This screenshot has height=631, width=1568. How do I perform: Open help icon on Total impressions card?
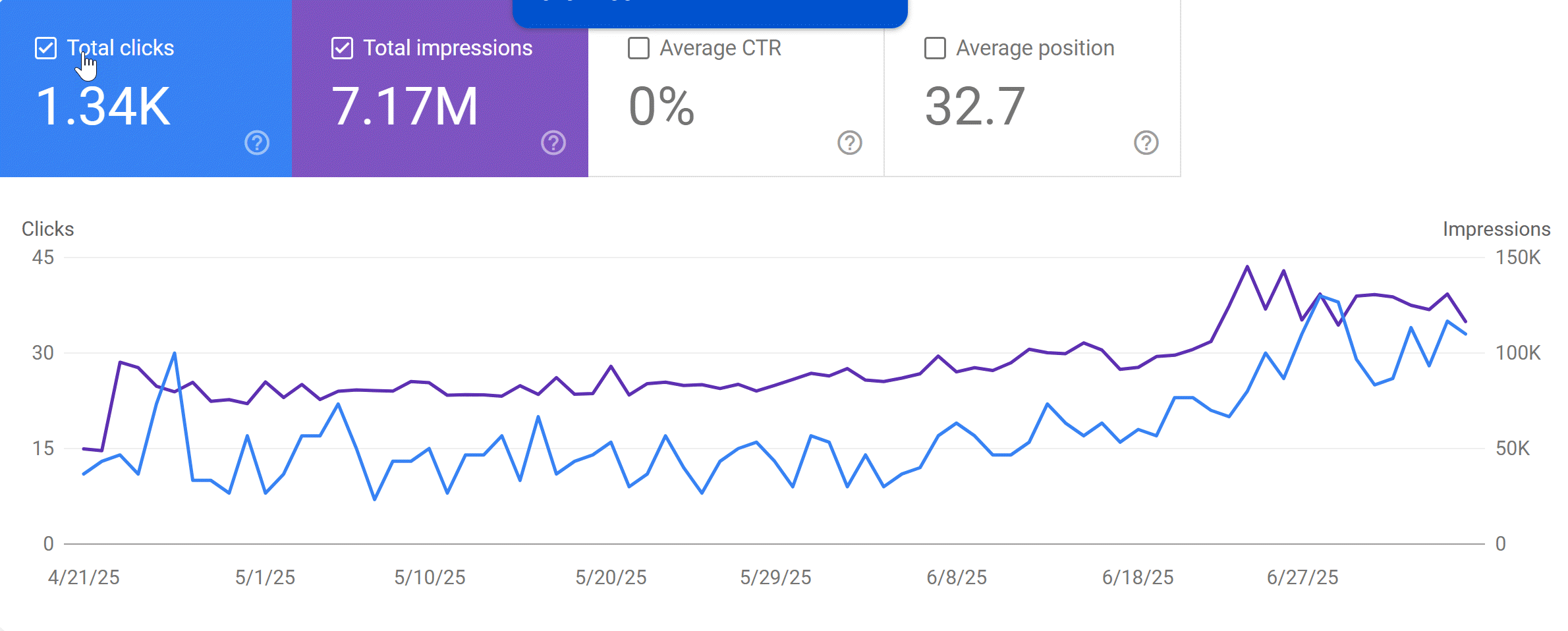tap(553, 142)
